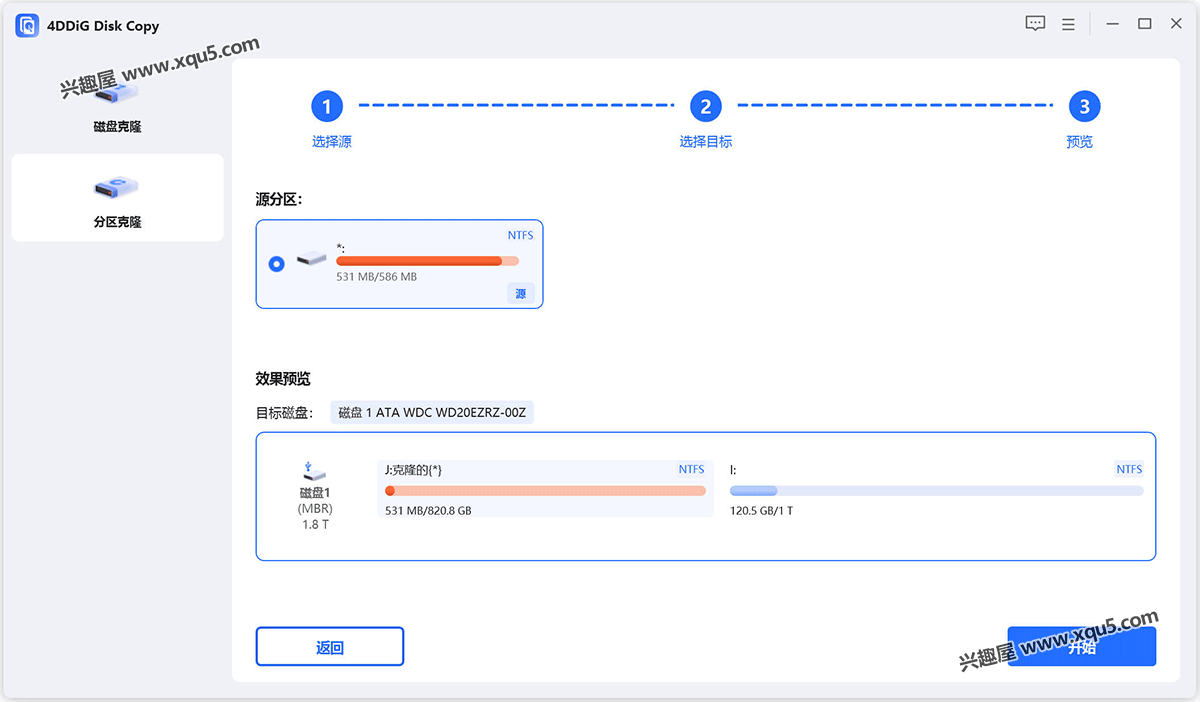The image size is (1200, 702).
Task: Click the 预览 step label
Action: click(1080, 142)
